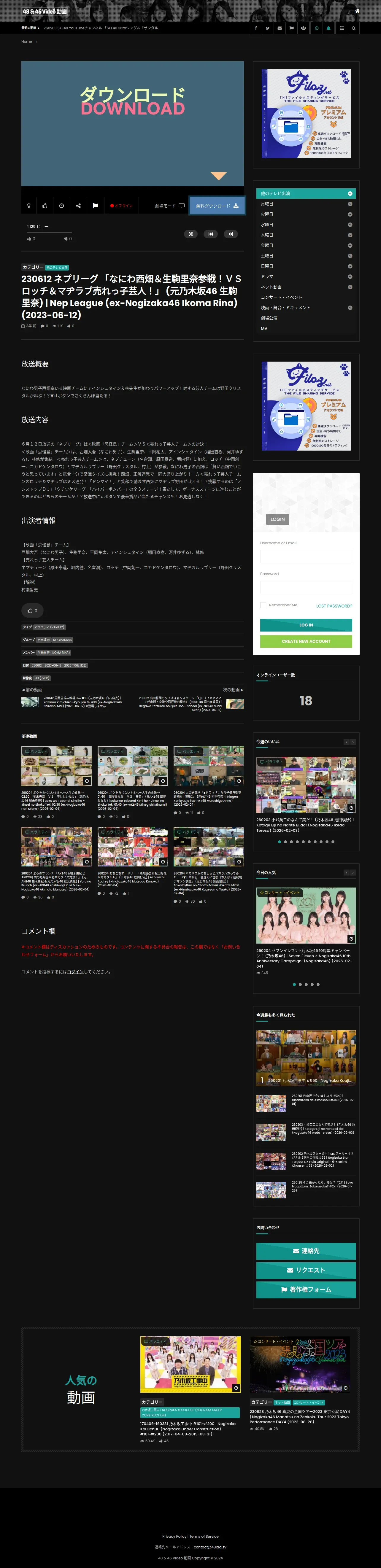Expand the 水曜日 category
This screenshot has width=381, height=1568.
tap(350, 225)
